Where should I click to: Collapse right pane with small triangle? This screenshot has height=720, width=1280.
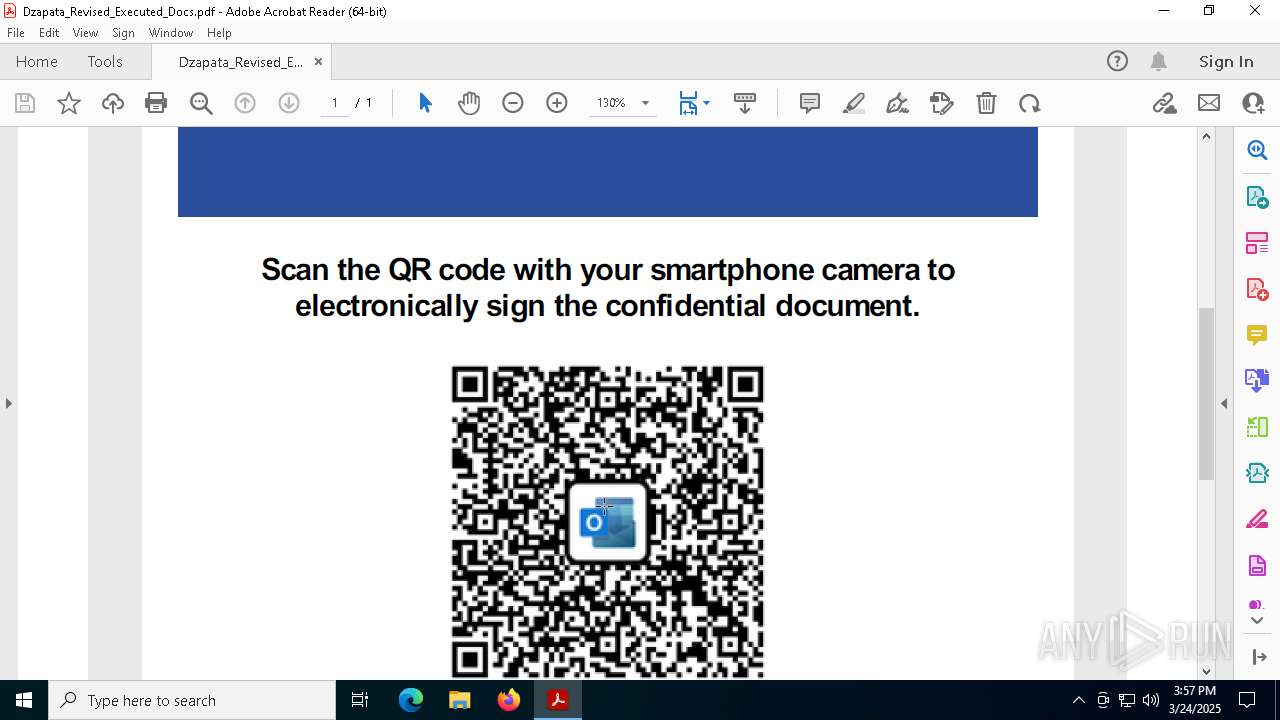click(x=1224, y=403)
